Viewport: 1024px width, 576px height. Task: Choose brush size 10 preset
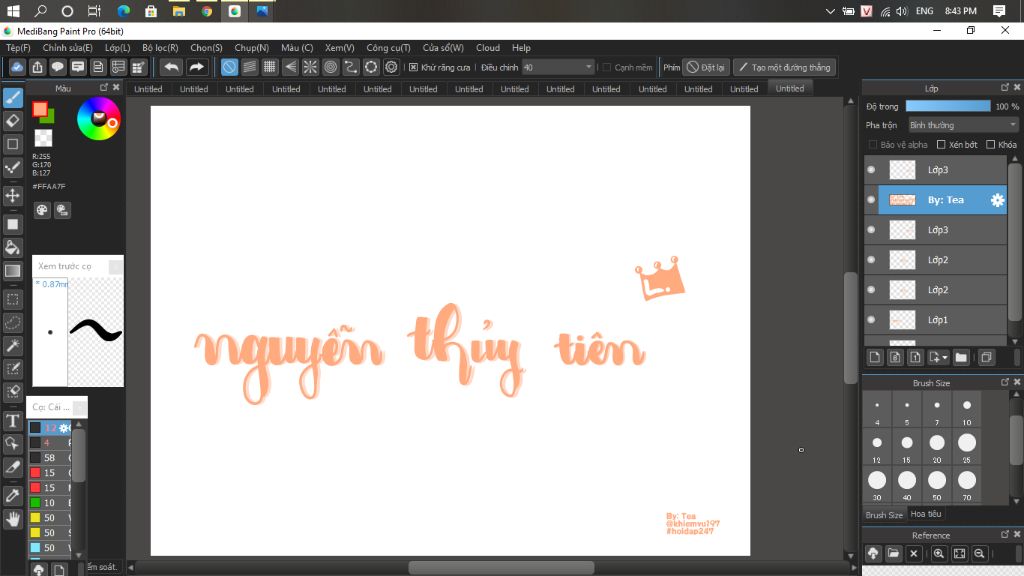pyautogui.click(x=967, y=411)
